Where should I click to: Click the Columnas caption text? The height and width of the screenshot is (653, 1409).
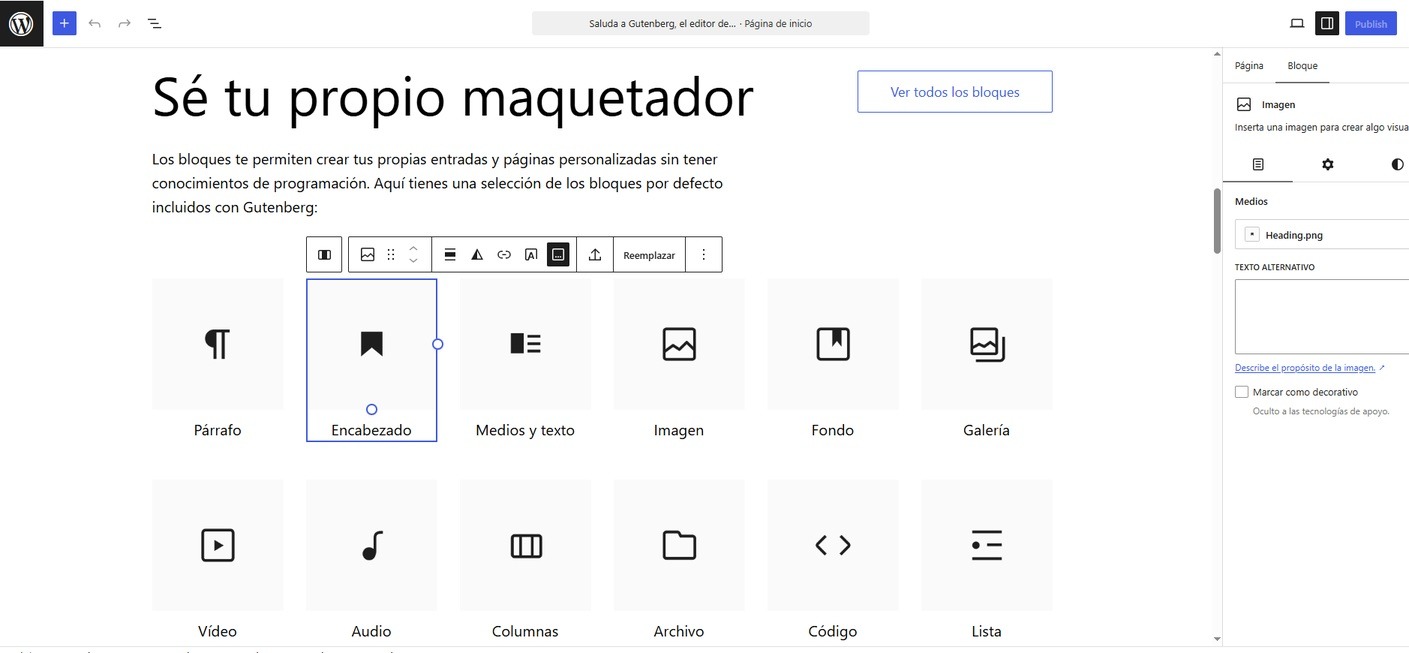click(525, 631)
